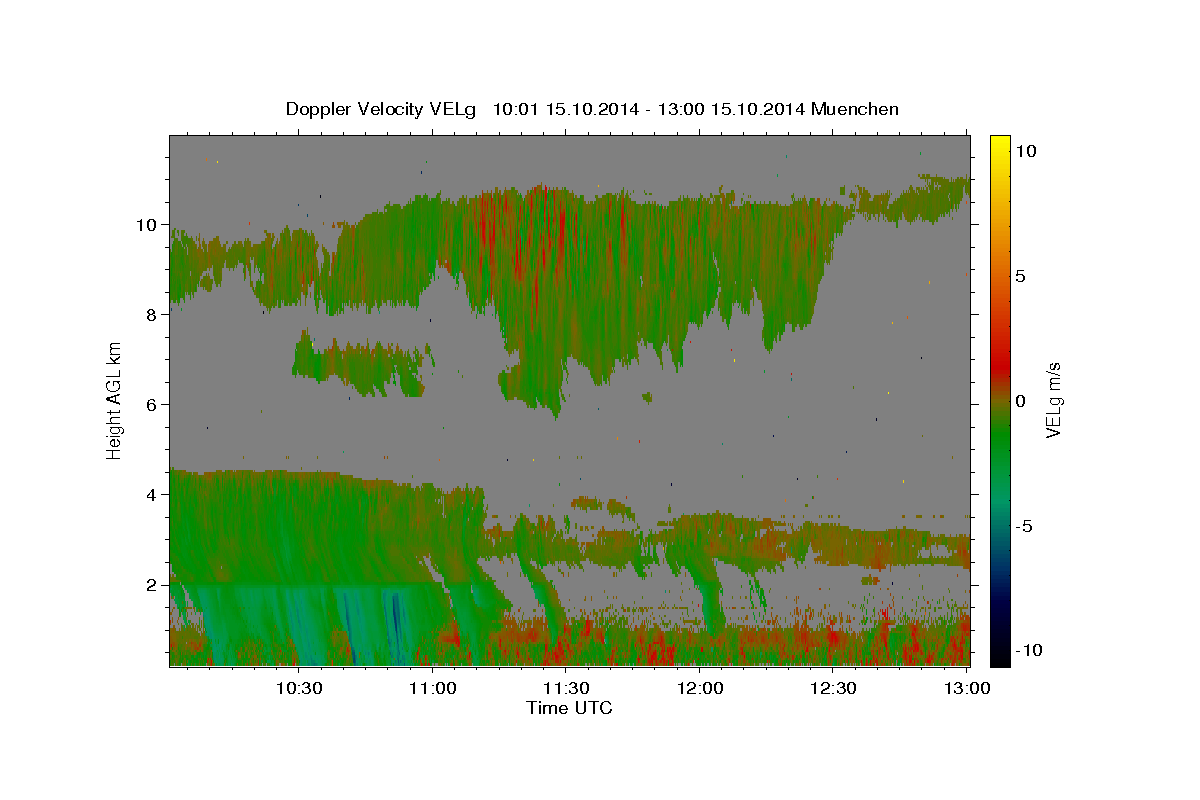
Task: Click the 13:00 time tick label
Action: click(965, 688)
